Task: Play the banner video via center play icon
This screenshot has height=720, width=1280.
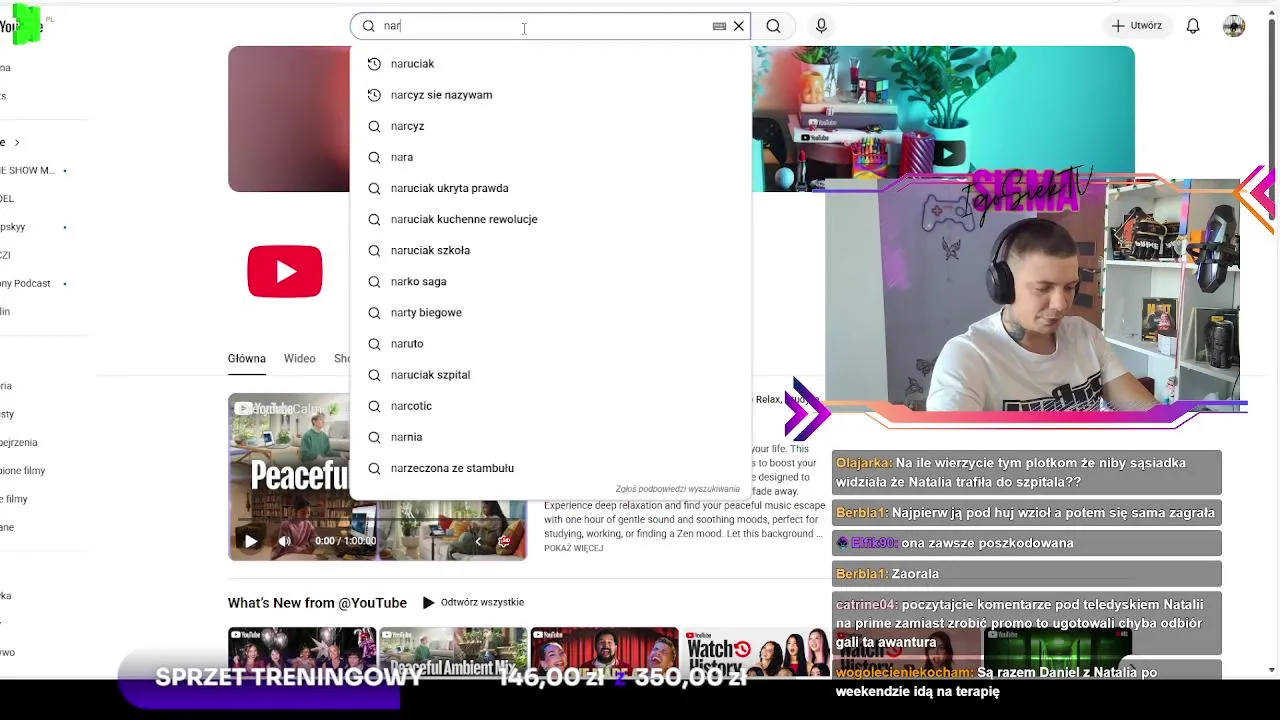Action: (946, 153)
